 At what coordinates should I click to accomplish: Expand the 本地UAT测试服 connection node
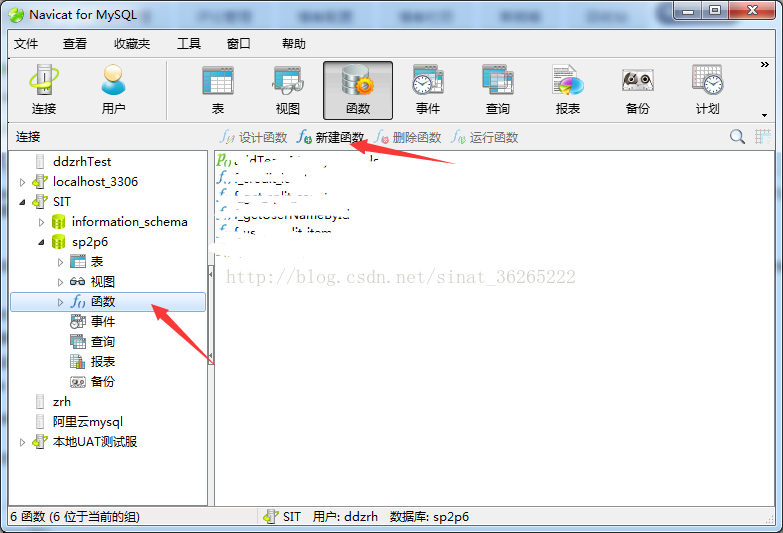pyautogui.click(x=22, y=442)
